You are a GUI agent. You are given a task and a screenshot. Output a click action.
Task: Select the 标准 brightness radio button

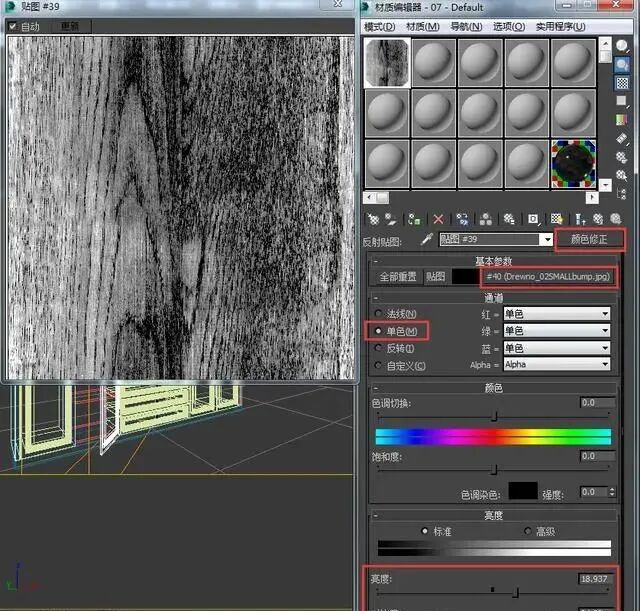[x=424, y=531]
